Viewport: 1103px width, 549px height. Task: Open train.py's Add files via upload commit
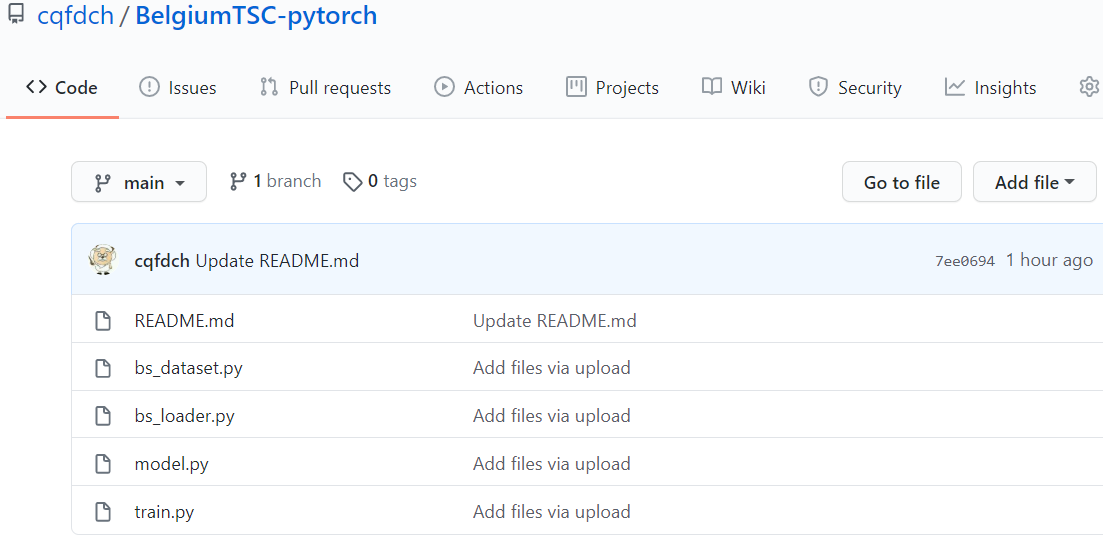552,512
